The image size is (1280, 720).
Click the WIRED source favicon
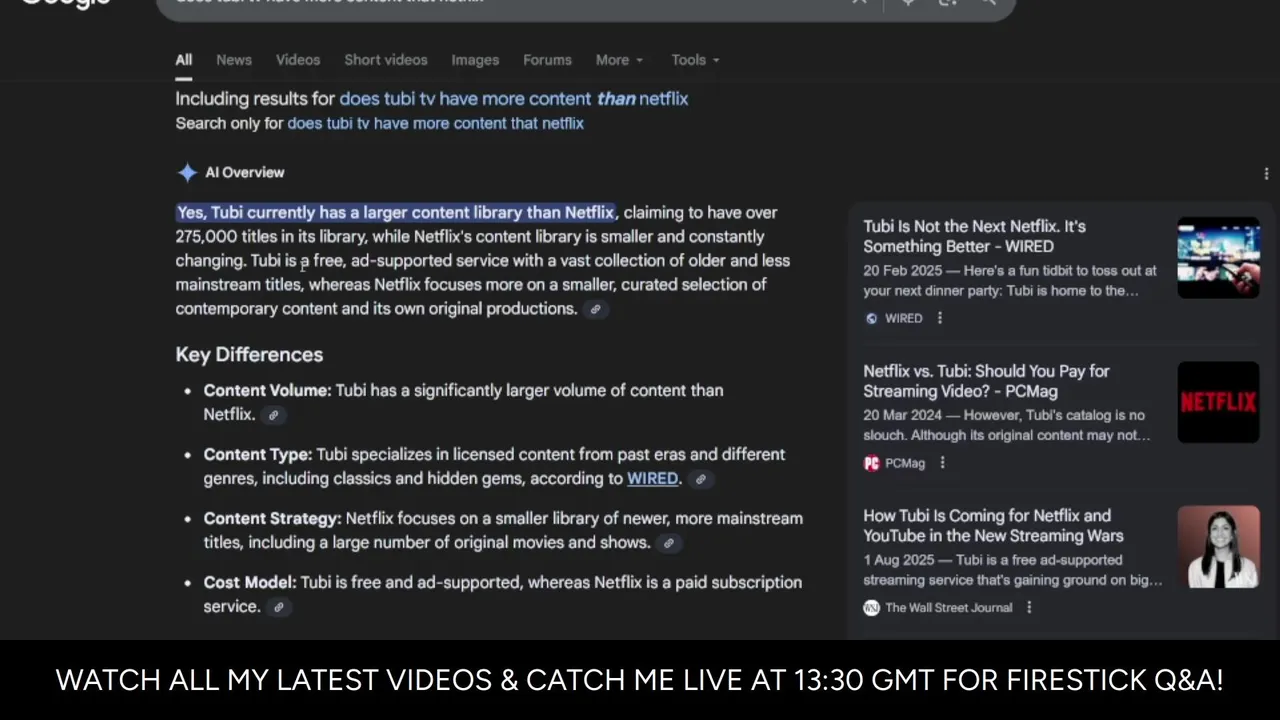(871, 318)
